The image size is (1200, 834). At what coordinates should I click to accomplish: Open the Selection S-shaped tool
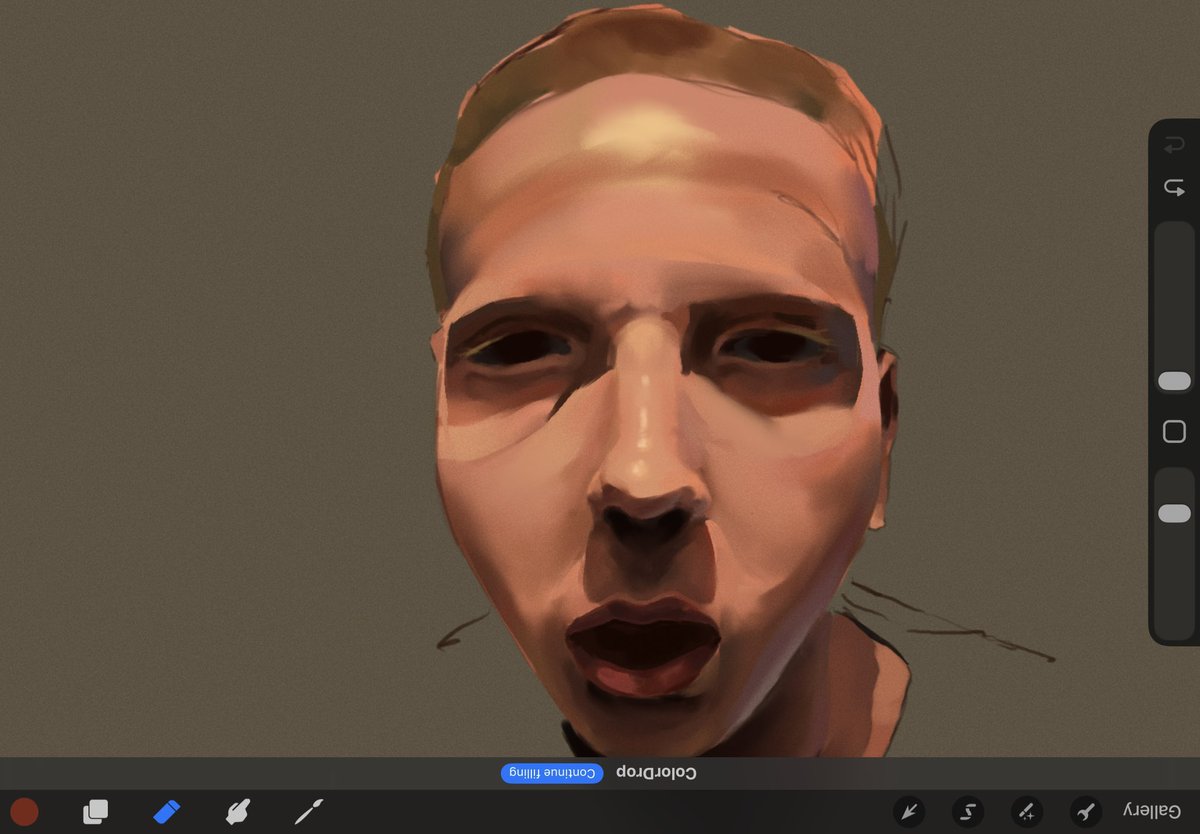968,811
